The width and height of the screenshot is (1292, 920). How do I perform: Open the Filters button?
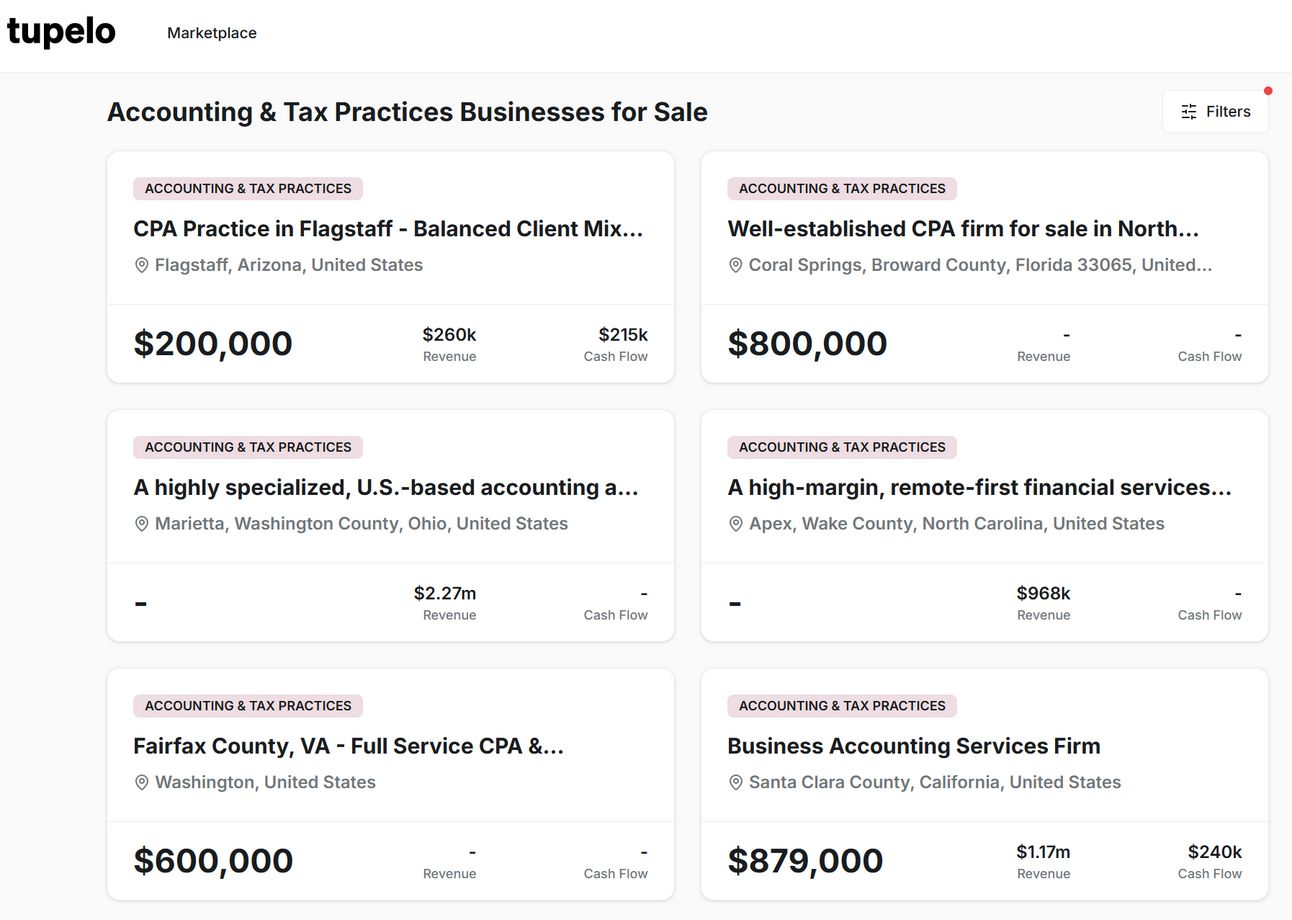tap(1215, 111)
